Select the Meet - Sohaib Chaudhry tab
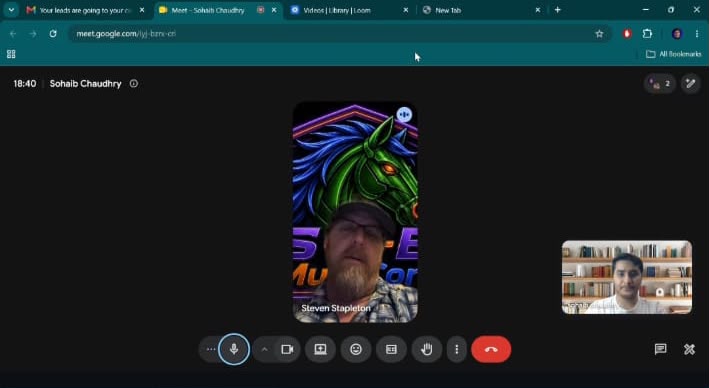Viewport: 709px width, 388px height. [x=208, y=10]
